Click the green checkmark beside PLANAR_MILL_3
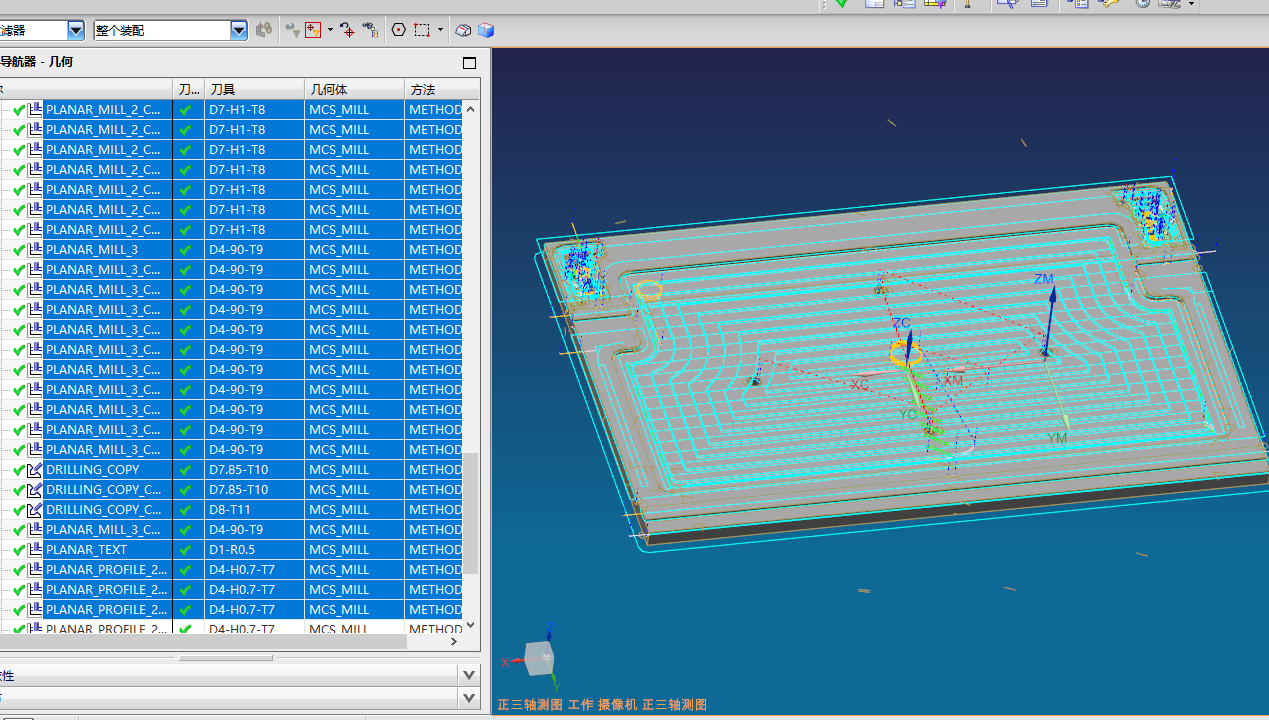Screen dimensions: 1269x720 tap(18, 250)
